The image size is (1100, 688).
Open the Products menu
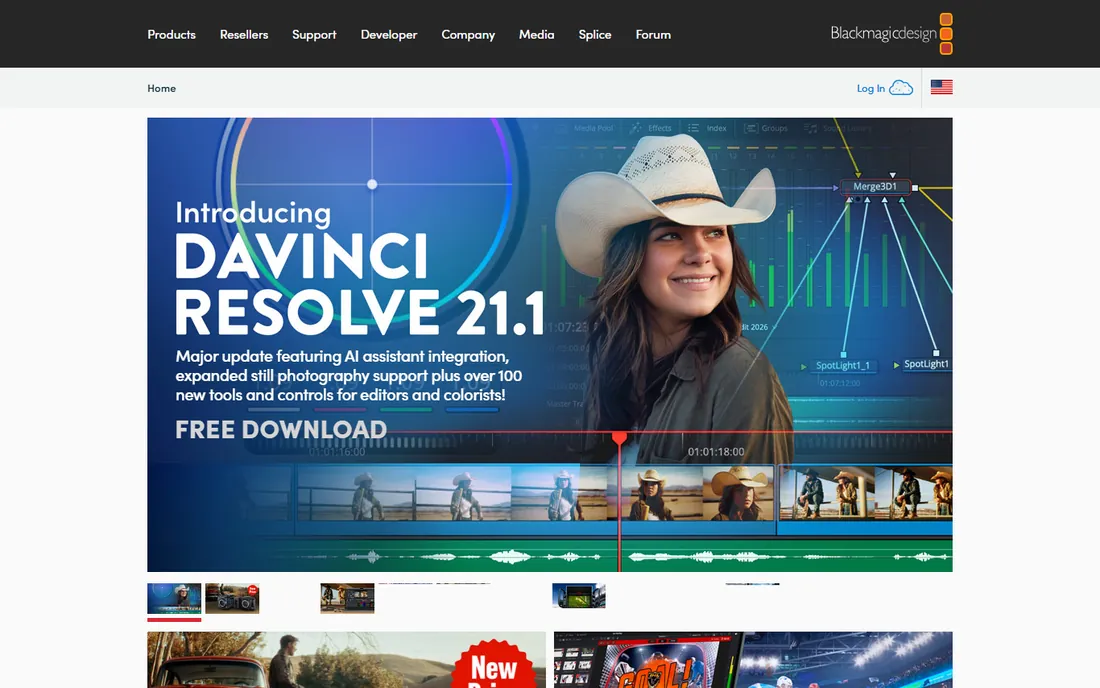pos(171,34)
